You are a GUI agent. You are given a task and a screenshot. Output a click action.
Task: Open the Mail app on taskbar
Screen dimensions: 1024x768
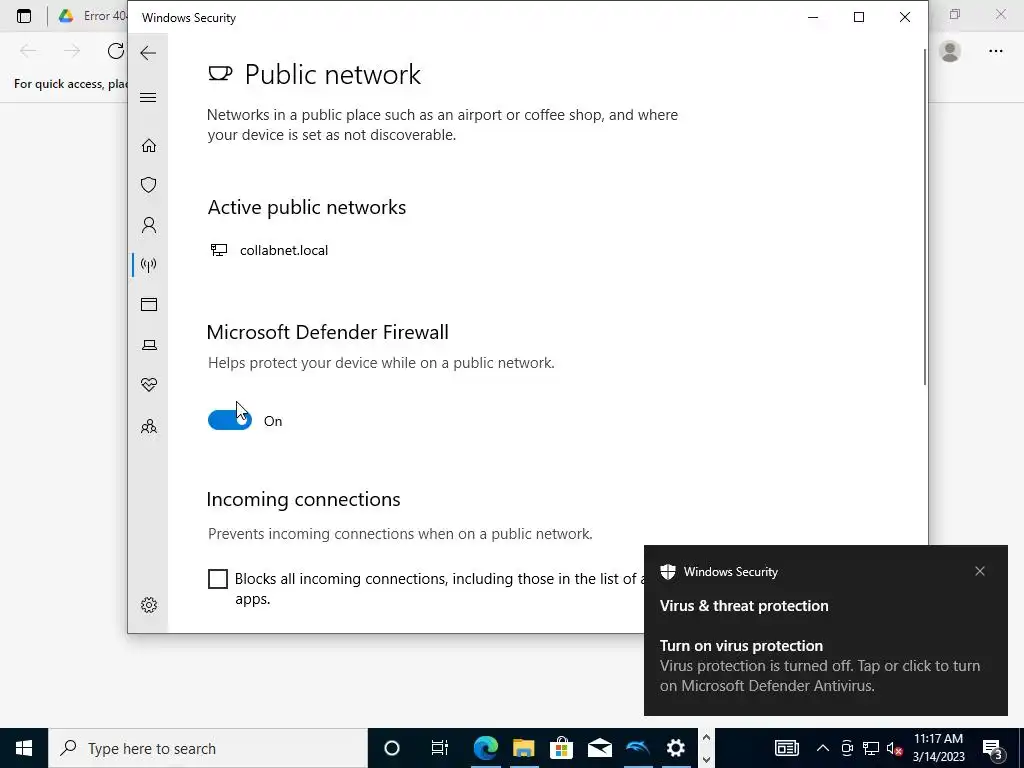click(600, 748)
